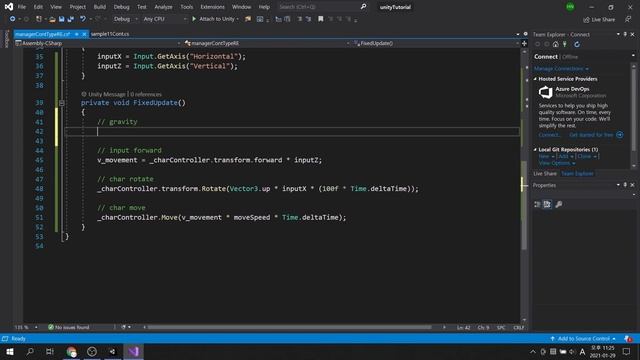Image resolution: width=640 pixels, height=360 pixels.
Task: Click the Visual Studio taskbar icon
Action: 134,351
